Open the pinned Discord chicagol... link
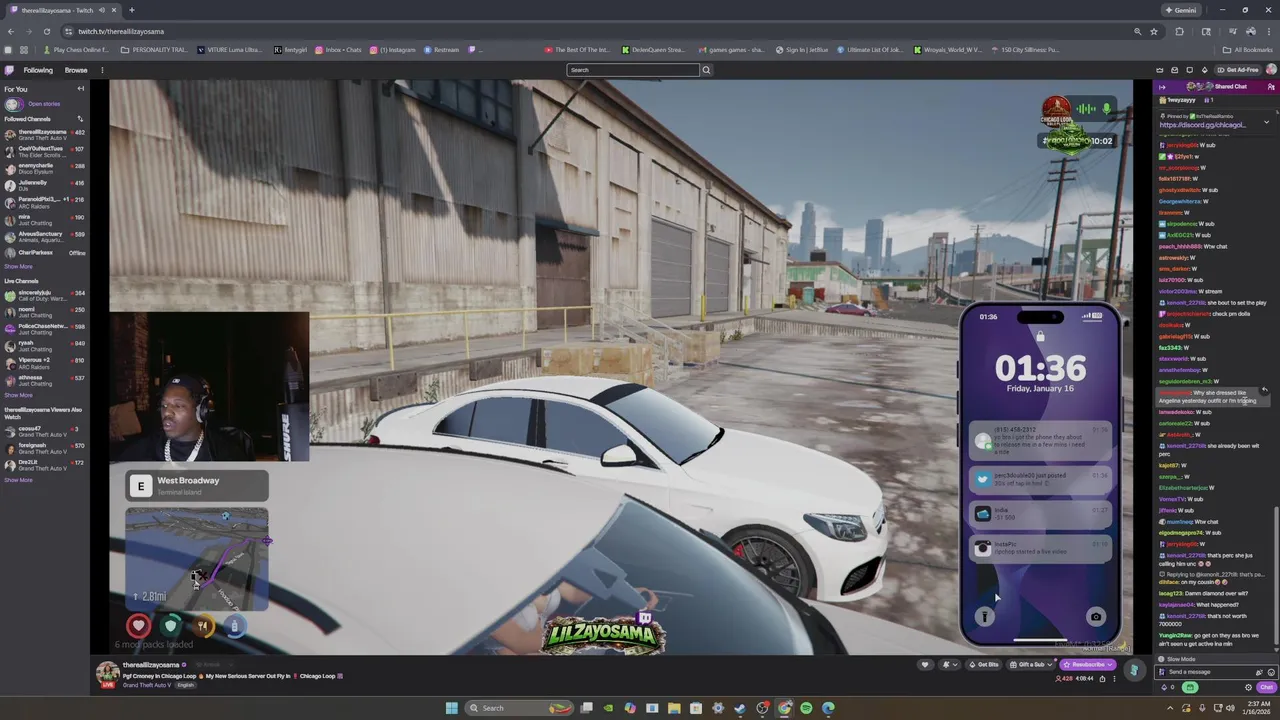Image resolution: width=1280 pixels, height=720 pixels. pyautogui.click(x=1202, y=125)
